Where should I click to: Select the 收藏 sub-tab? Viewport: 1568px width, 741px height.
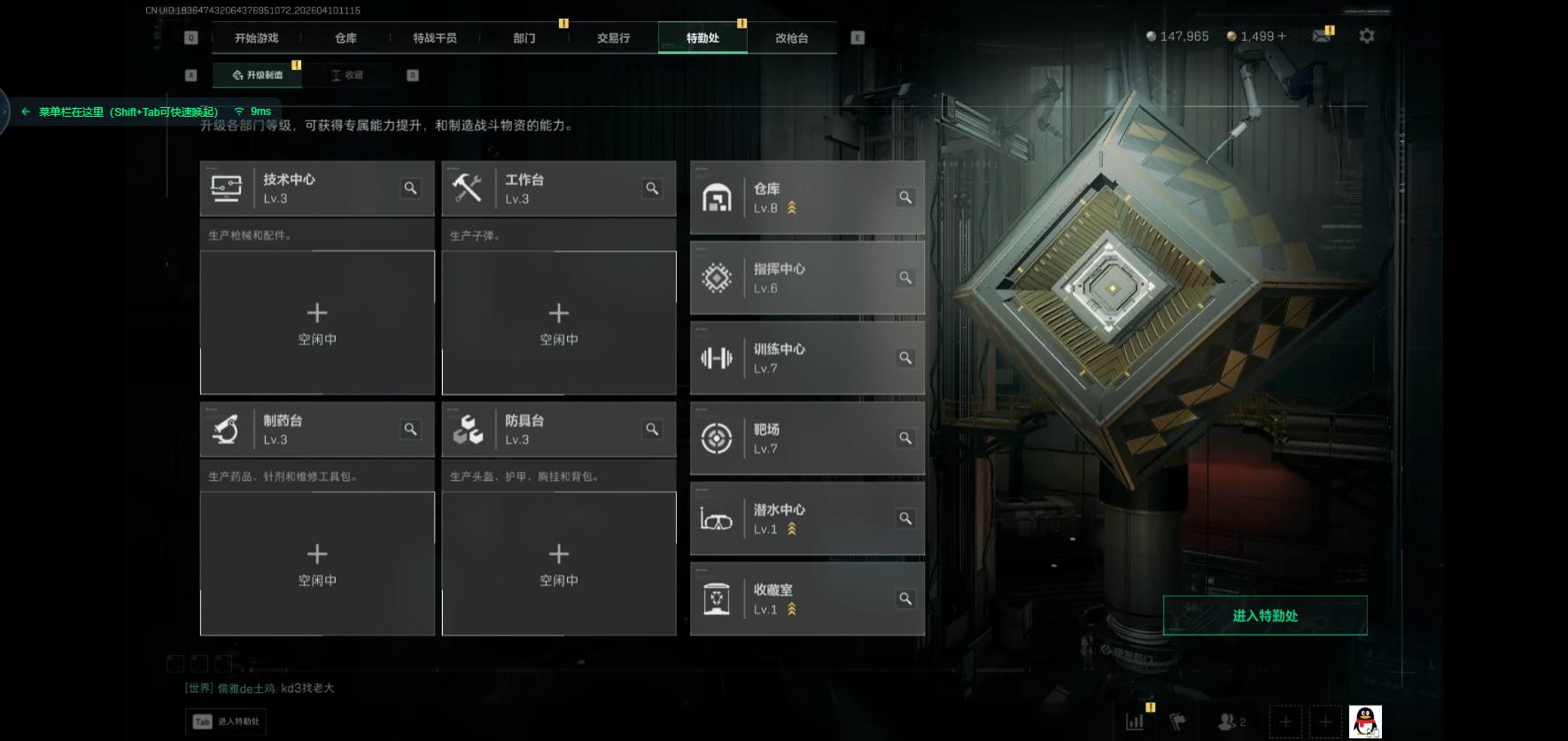click(346, 75)
